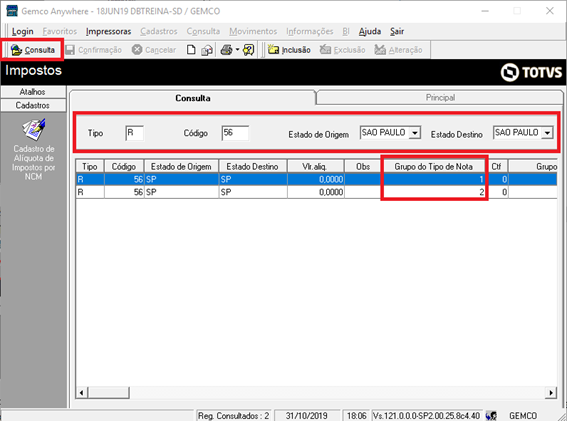Click the horizontal scrollbar left arrow
The width and height of the screenshot is (567, 421).
click(x=82, y=392)
